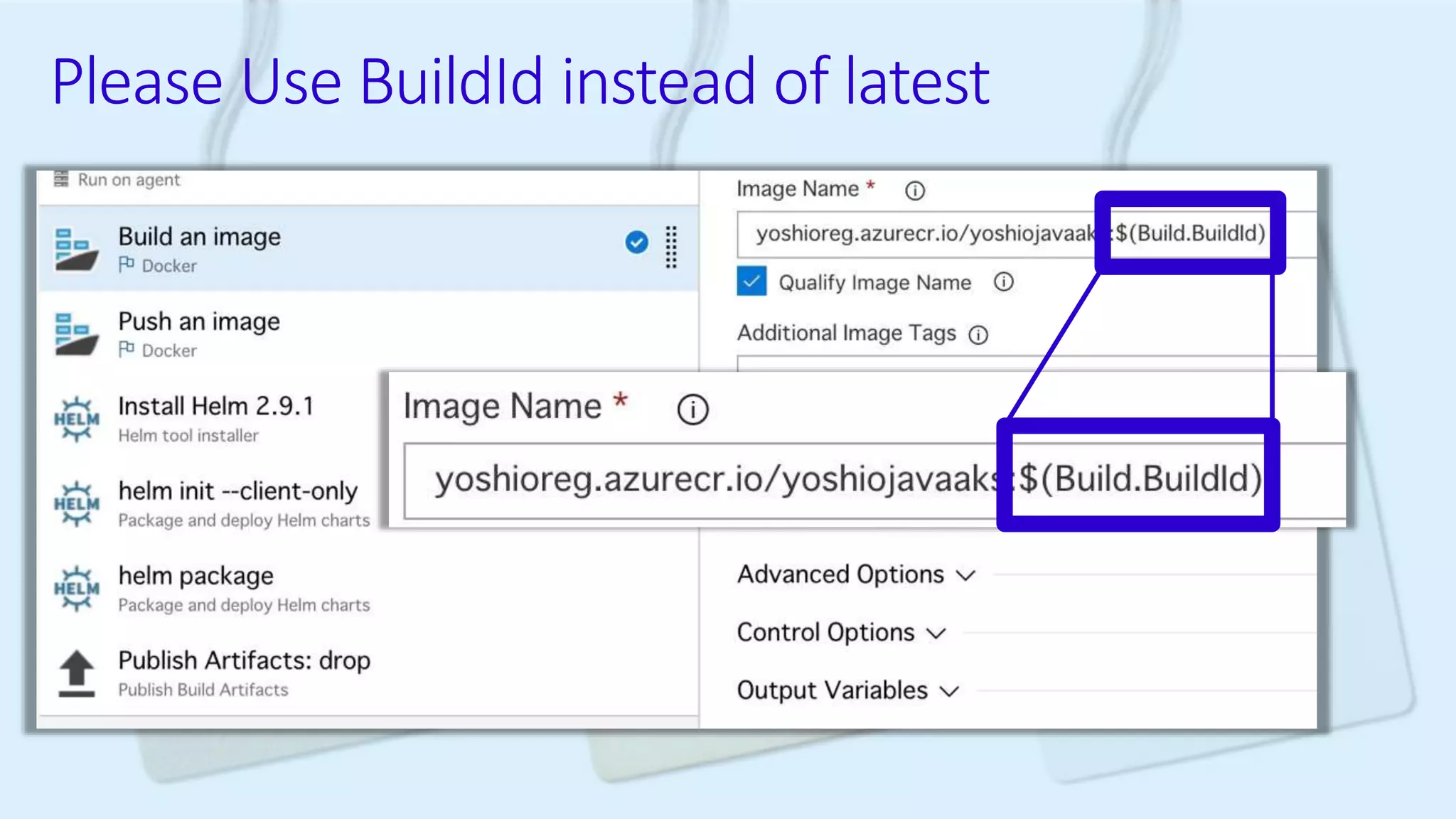Click the Docker icon beside Build an image
Screen dimensions: 1456x819
click(76, 250)
